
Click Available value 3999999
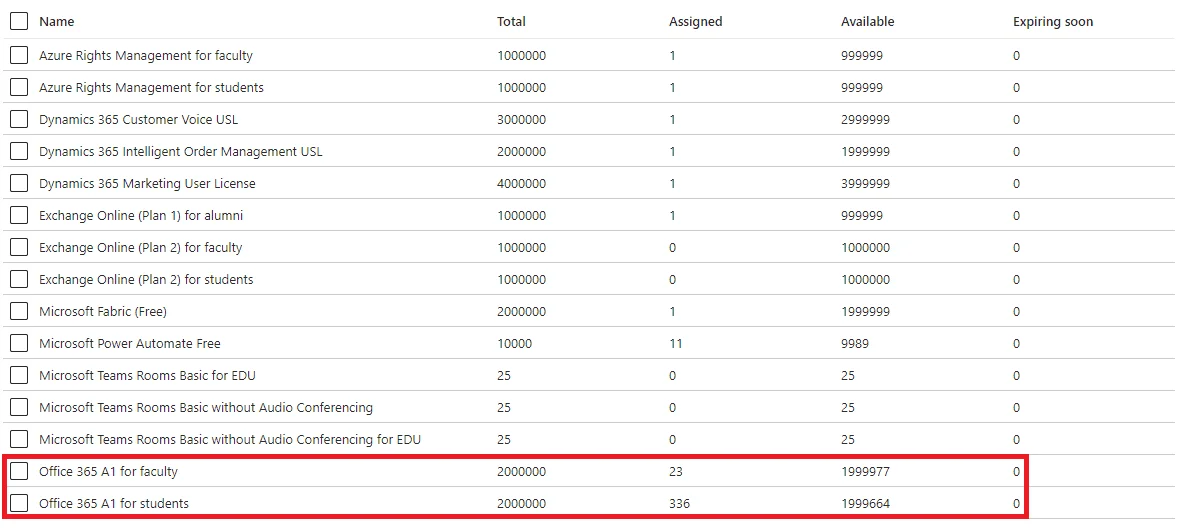coord(865,184)
